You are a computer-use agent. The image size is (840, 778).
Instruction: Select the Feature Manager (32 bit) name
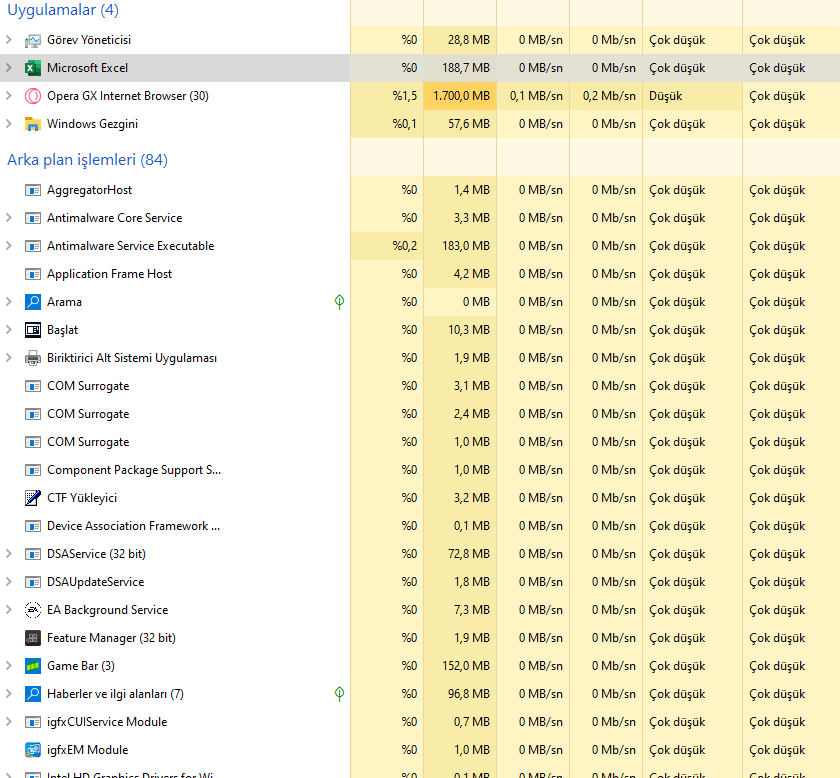point(111,638)
